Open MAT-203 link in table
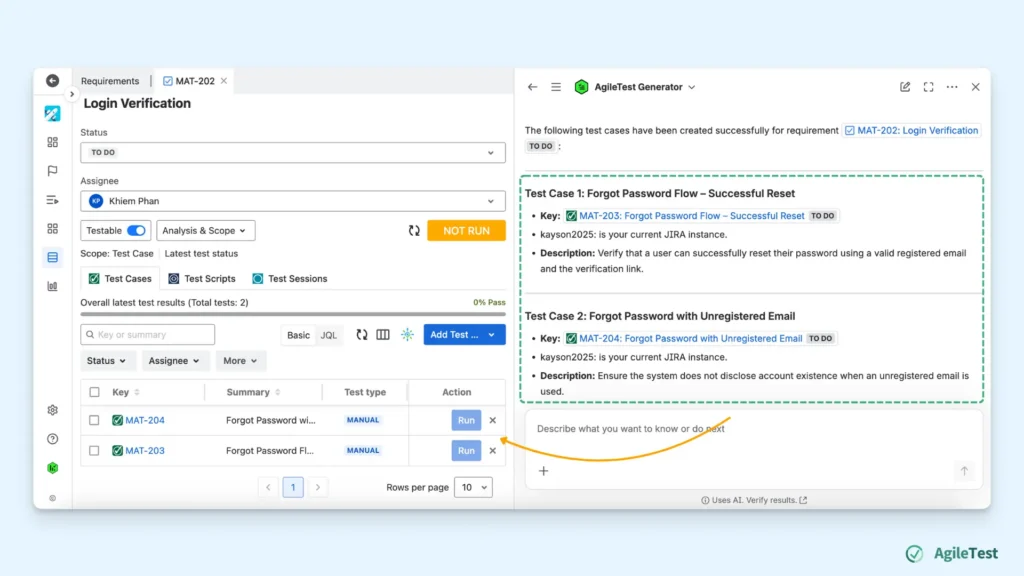 [x=145, y=451]
